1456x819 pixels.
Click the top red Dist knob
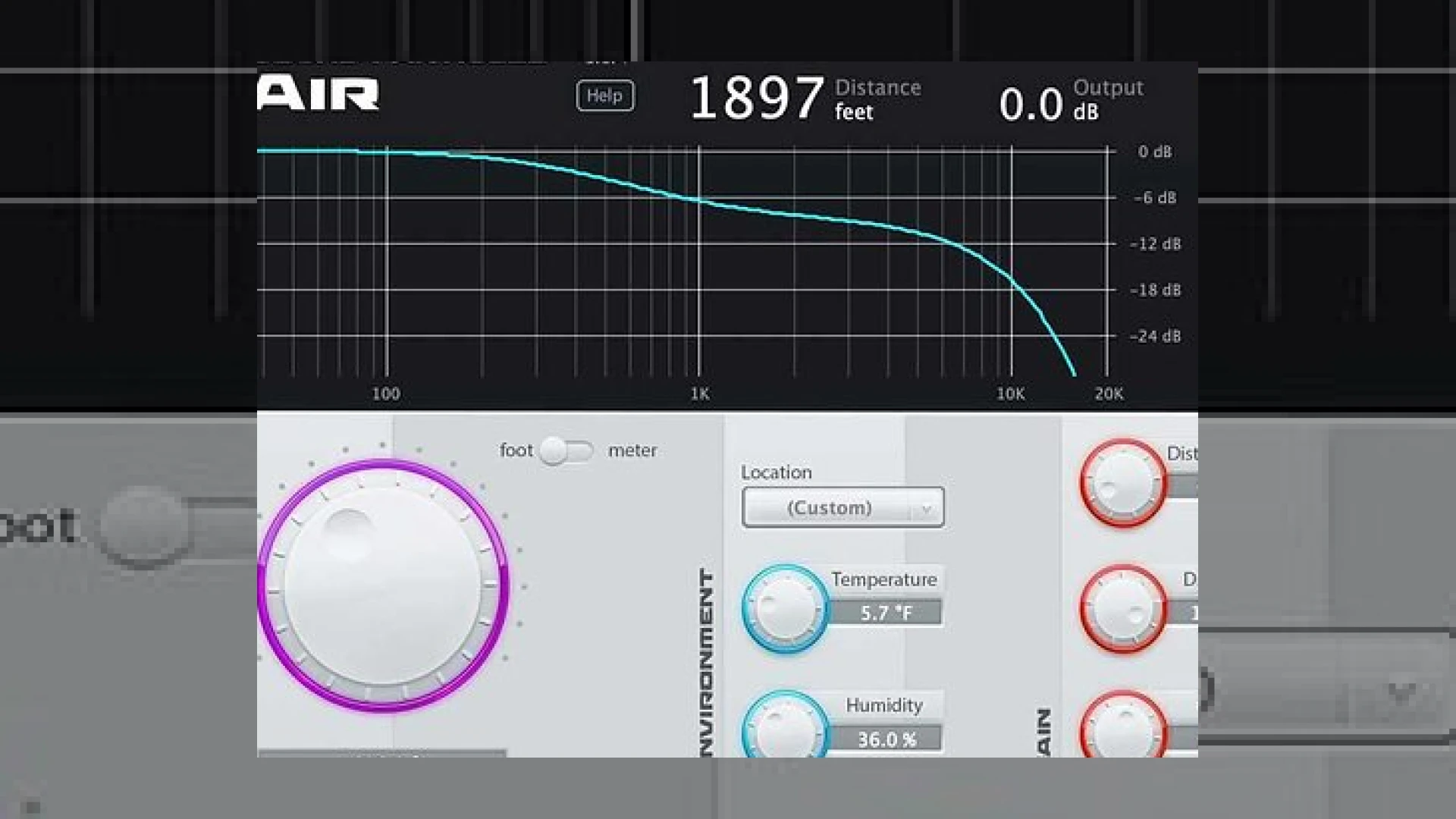click(1123, 483)
